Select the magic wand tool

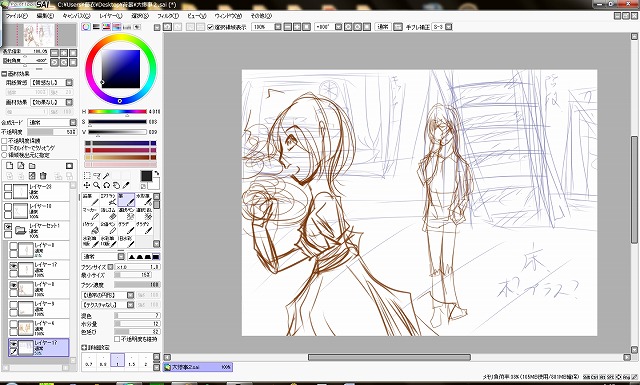pos(106,176)
